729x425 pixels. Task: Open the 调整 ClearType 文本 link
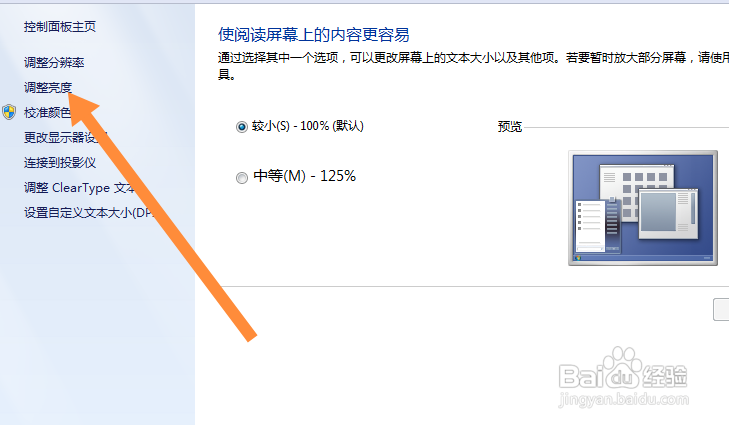click(x=79, y=188)
